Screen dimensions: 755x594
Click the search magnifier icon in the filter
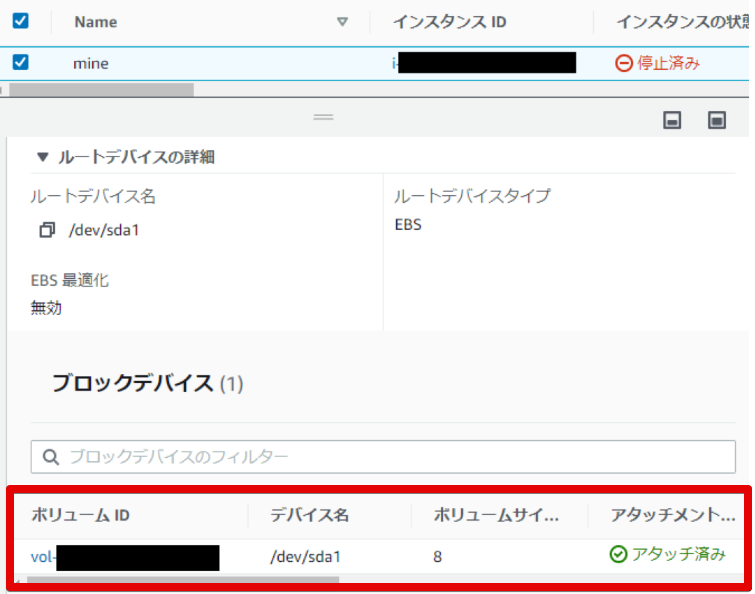(51, 457)
